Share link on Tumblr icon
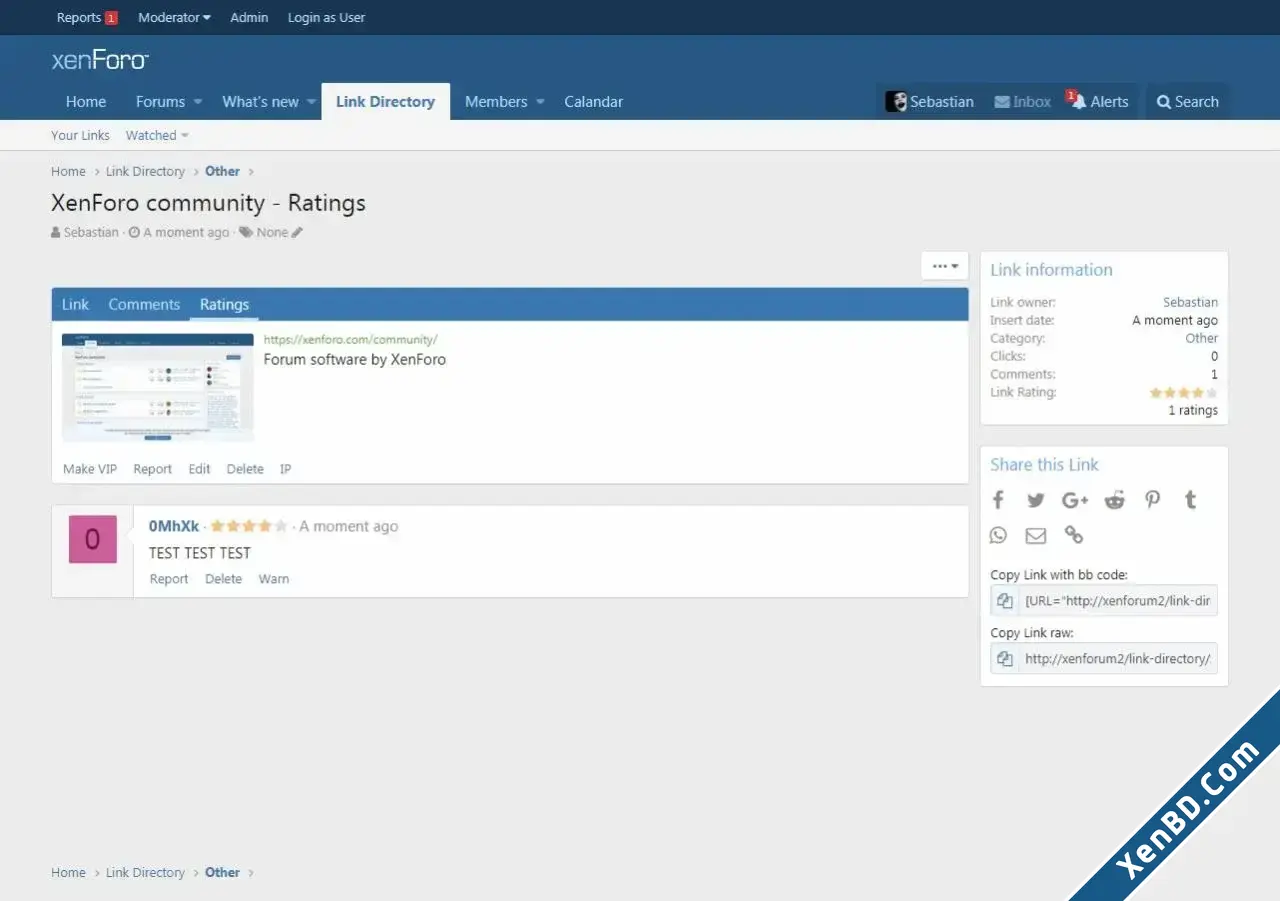Viewport: 1280px width, 901px height. 1190,500
